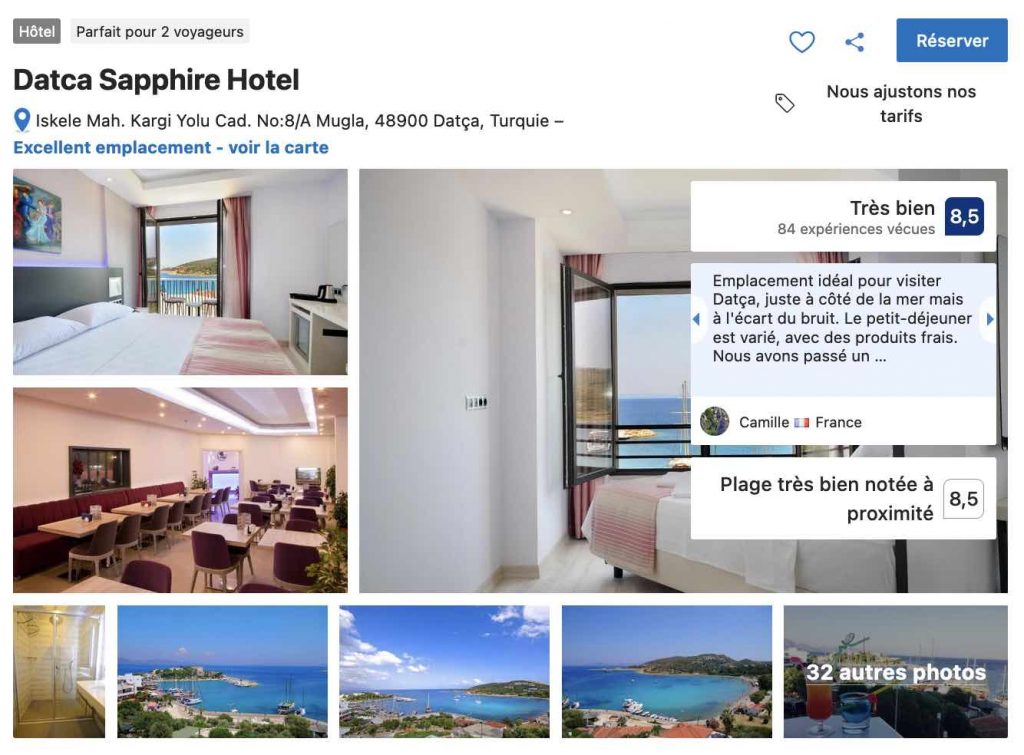Screen dimensions: 1024x755
Task: Save hotel with the heart icon
Action: [801, 42]
